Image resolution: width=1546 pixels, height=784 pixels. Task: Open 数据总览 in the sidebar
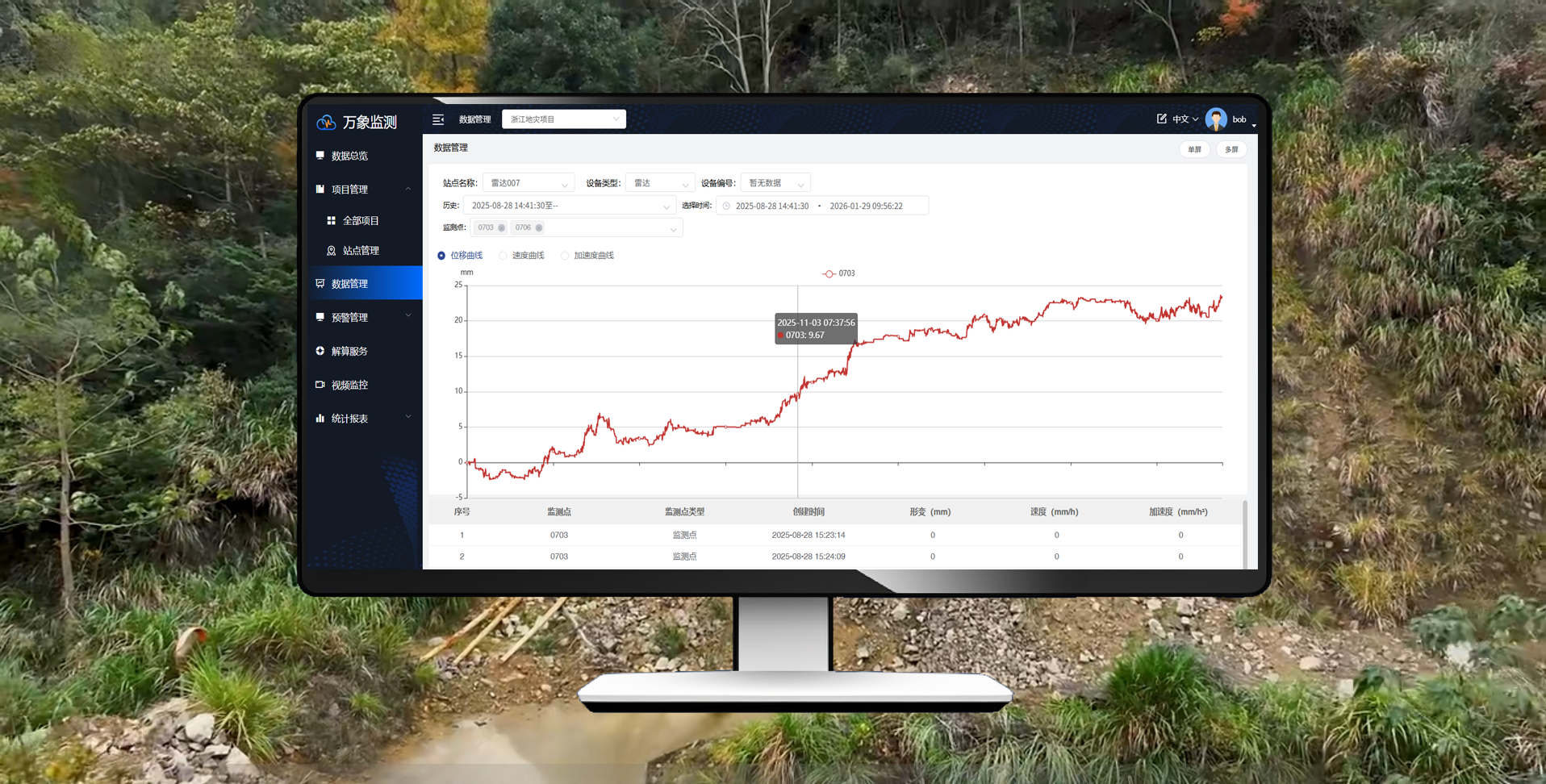click(x=349, y=156)
